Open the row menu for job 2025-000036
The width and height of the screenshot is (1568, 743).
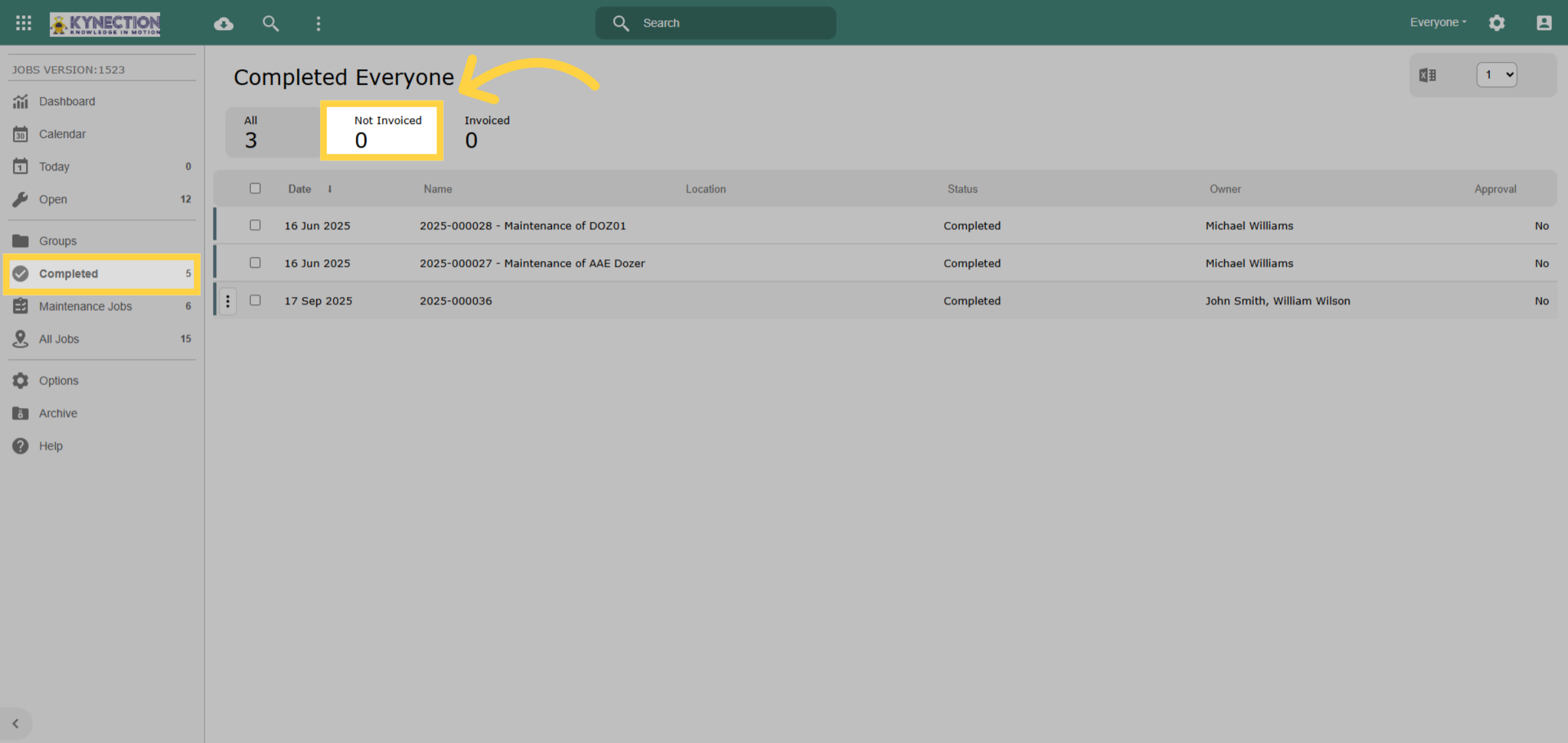[227, 301]
